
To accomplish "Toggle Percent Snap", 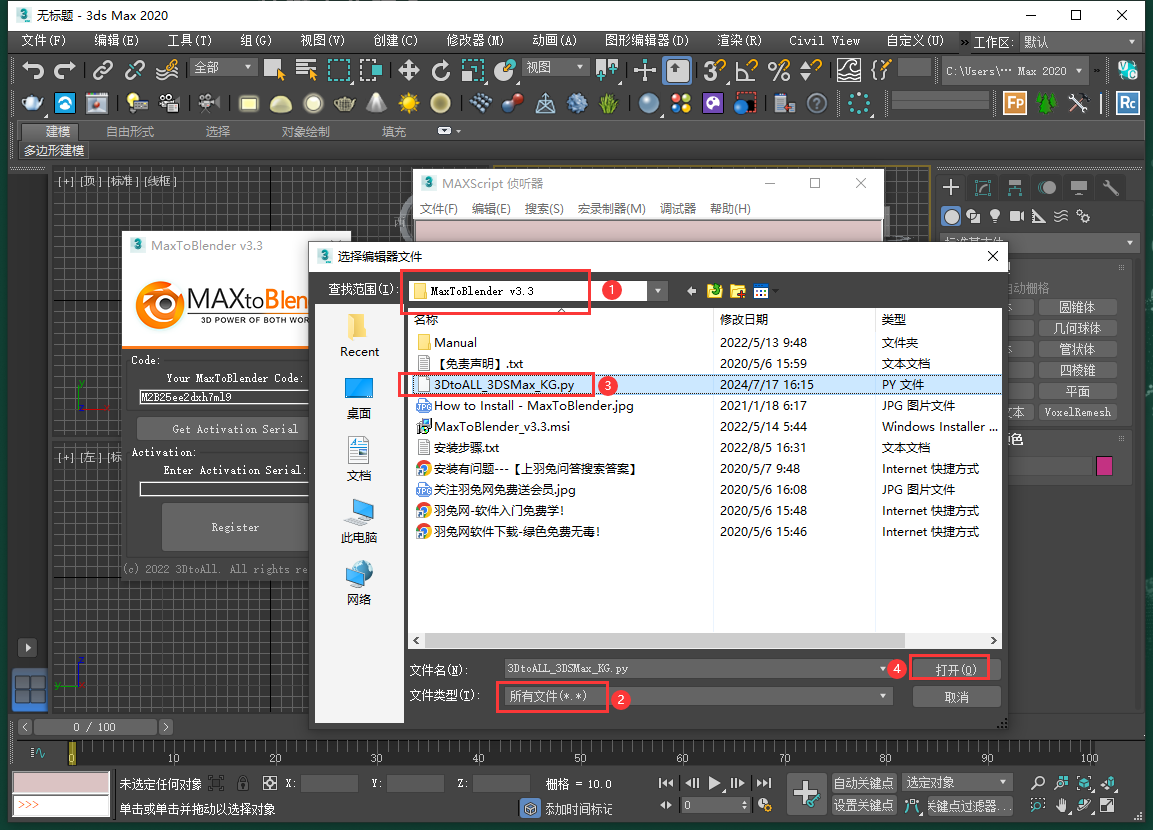I will pyautogui.click(x=778, y=71).
